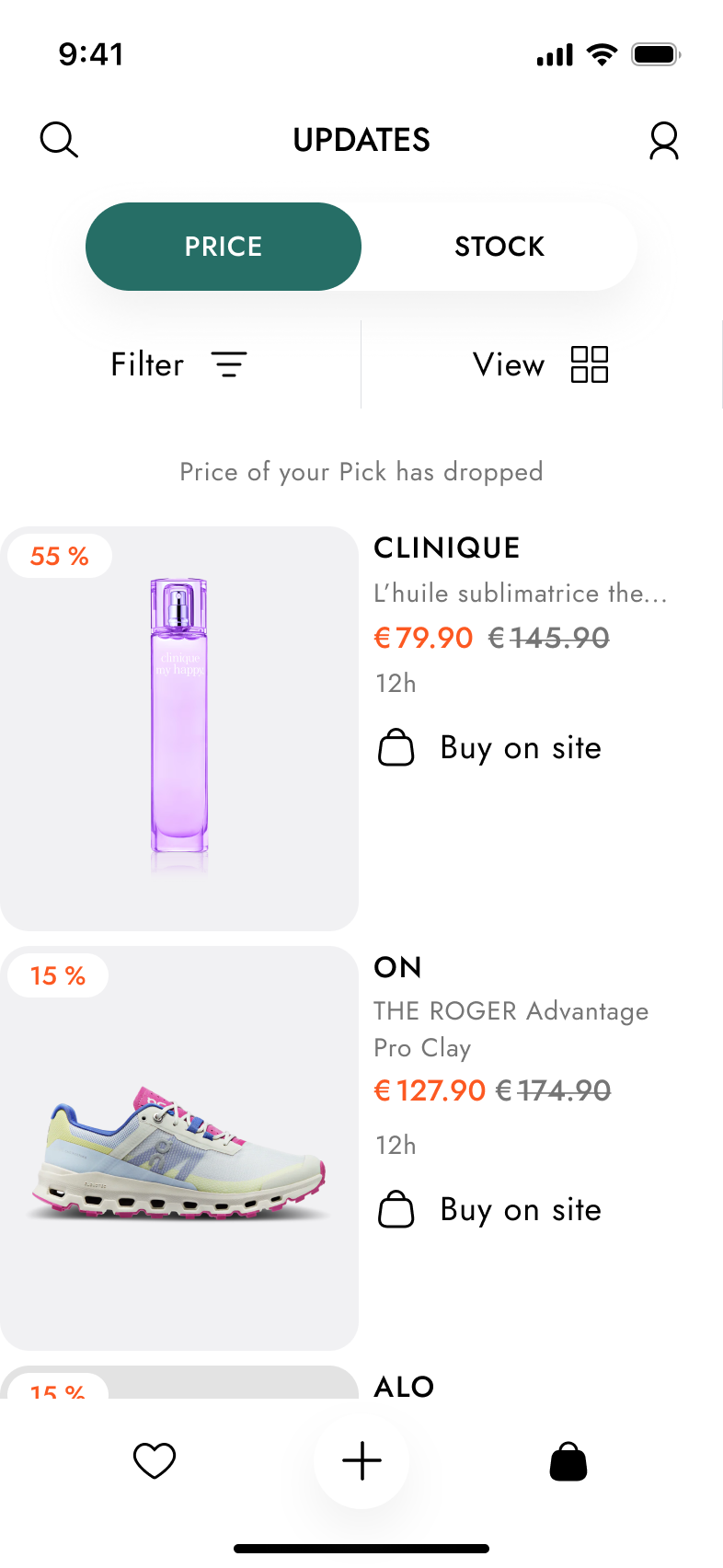Open THE ROGER Advantage Pro Clay title

511,1028
